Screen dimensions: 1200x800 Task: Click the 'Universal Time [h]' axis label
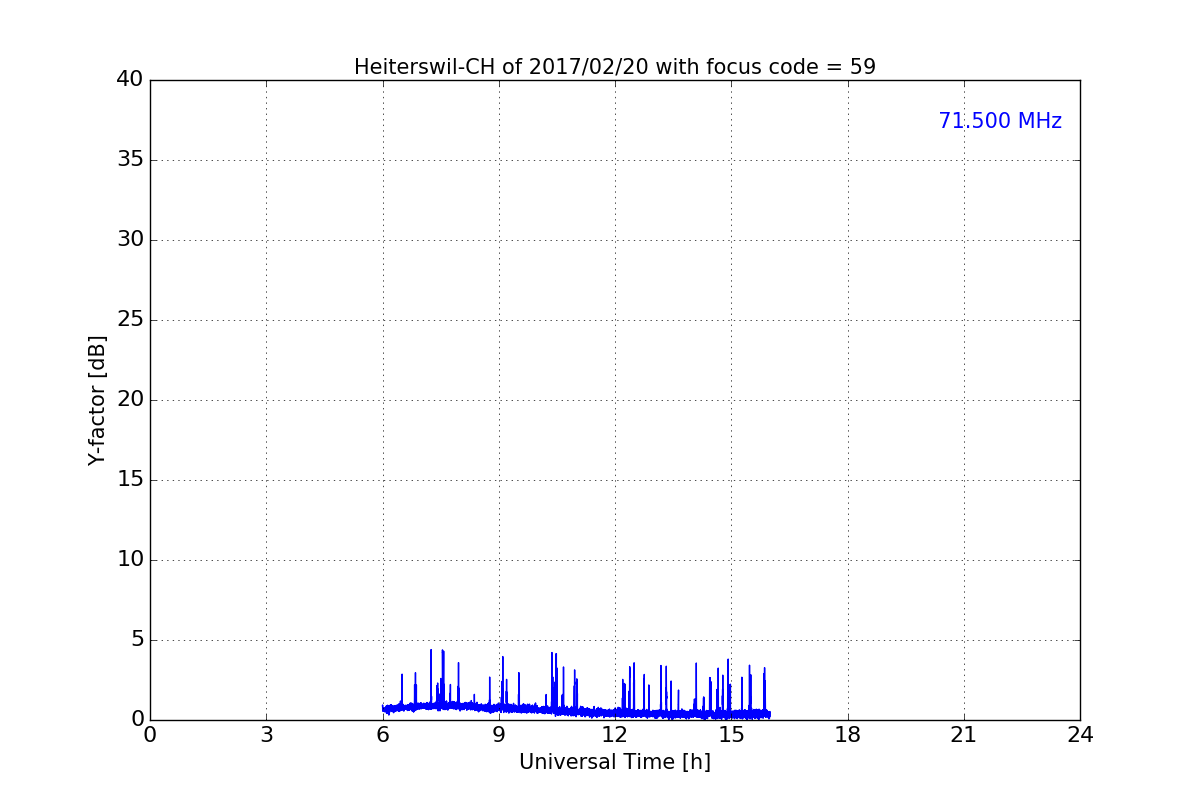point(615,762)
